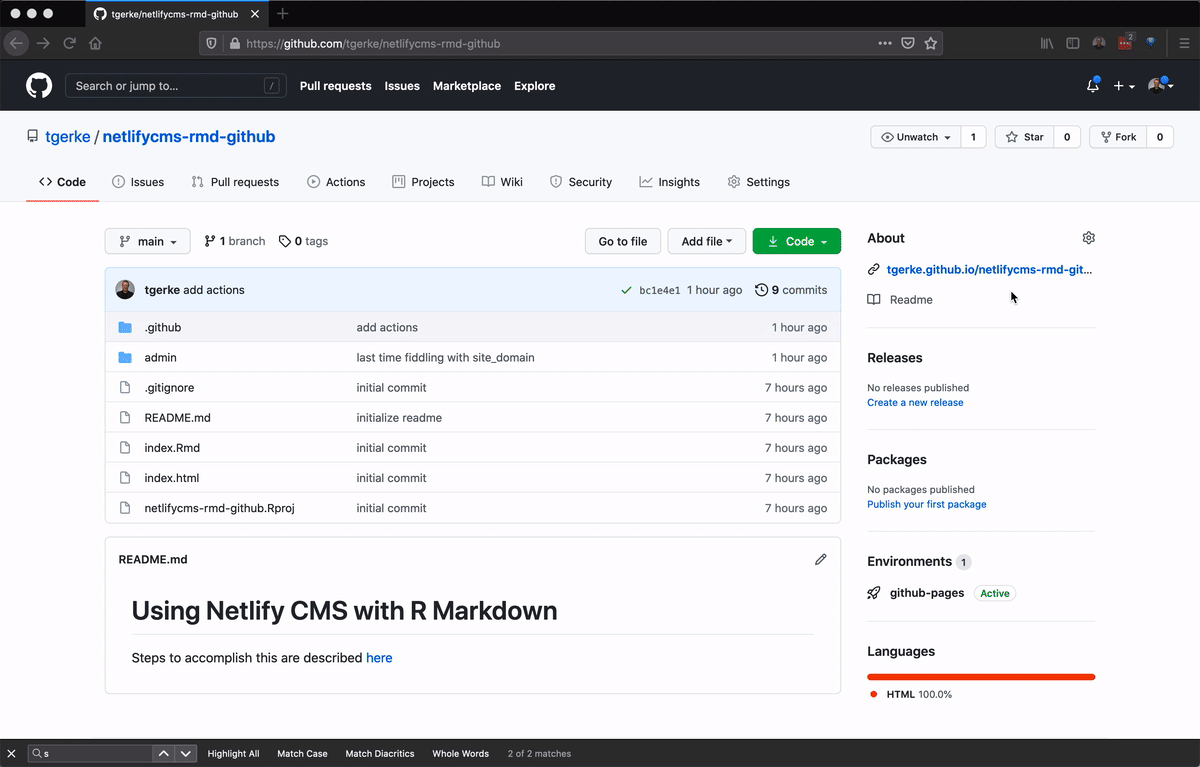Open the plus create-new dropdown

click(1124, 86)
